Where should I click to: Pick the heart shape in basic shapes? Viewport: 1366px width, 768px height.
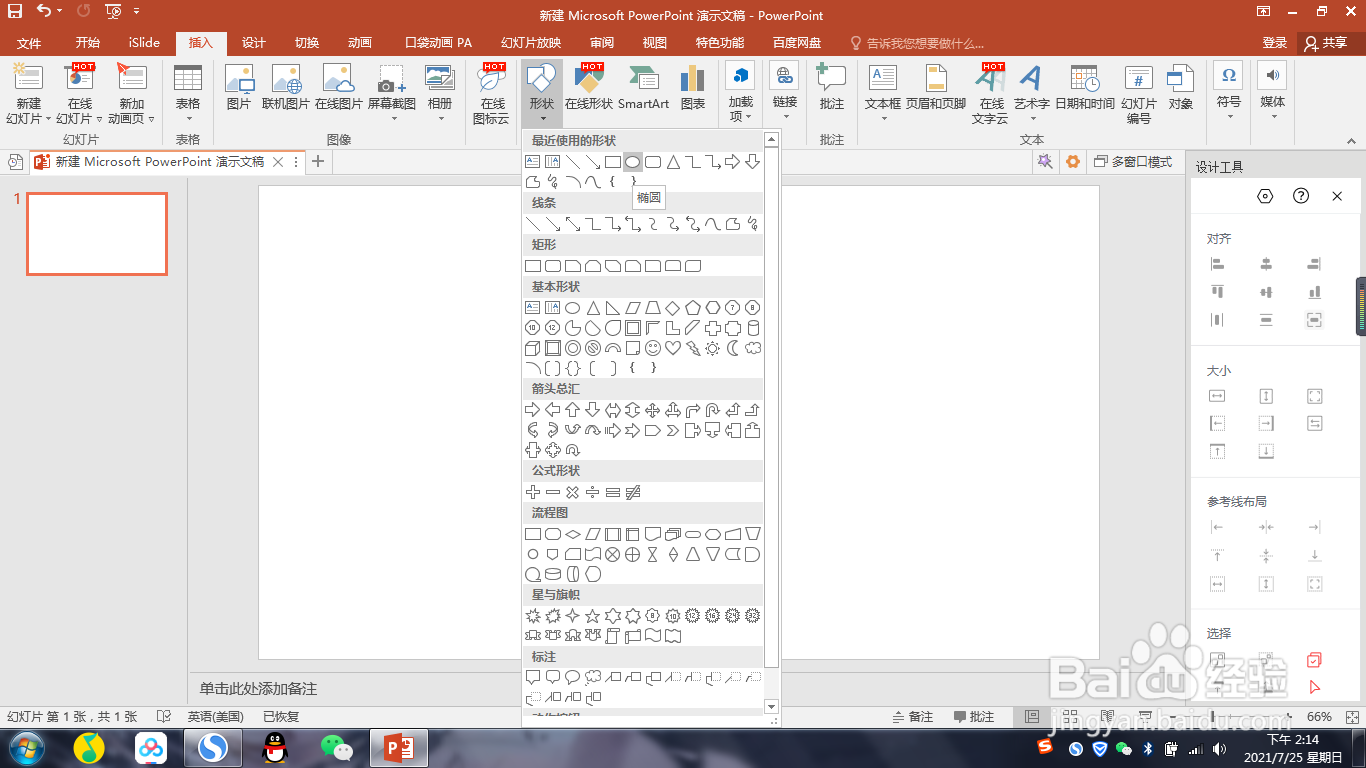coord(673,348)
